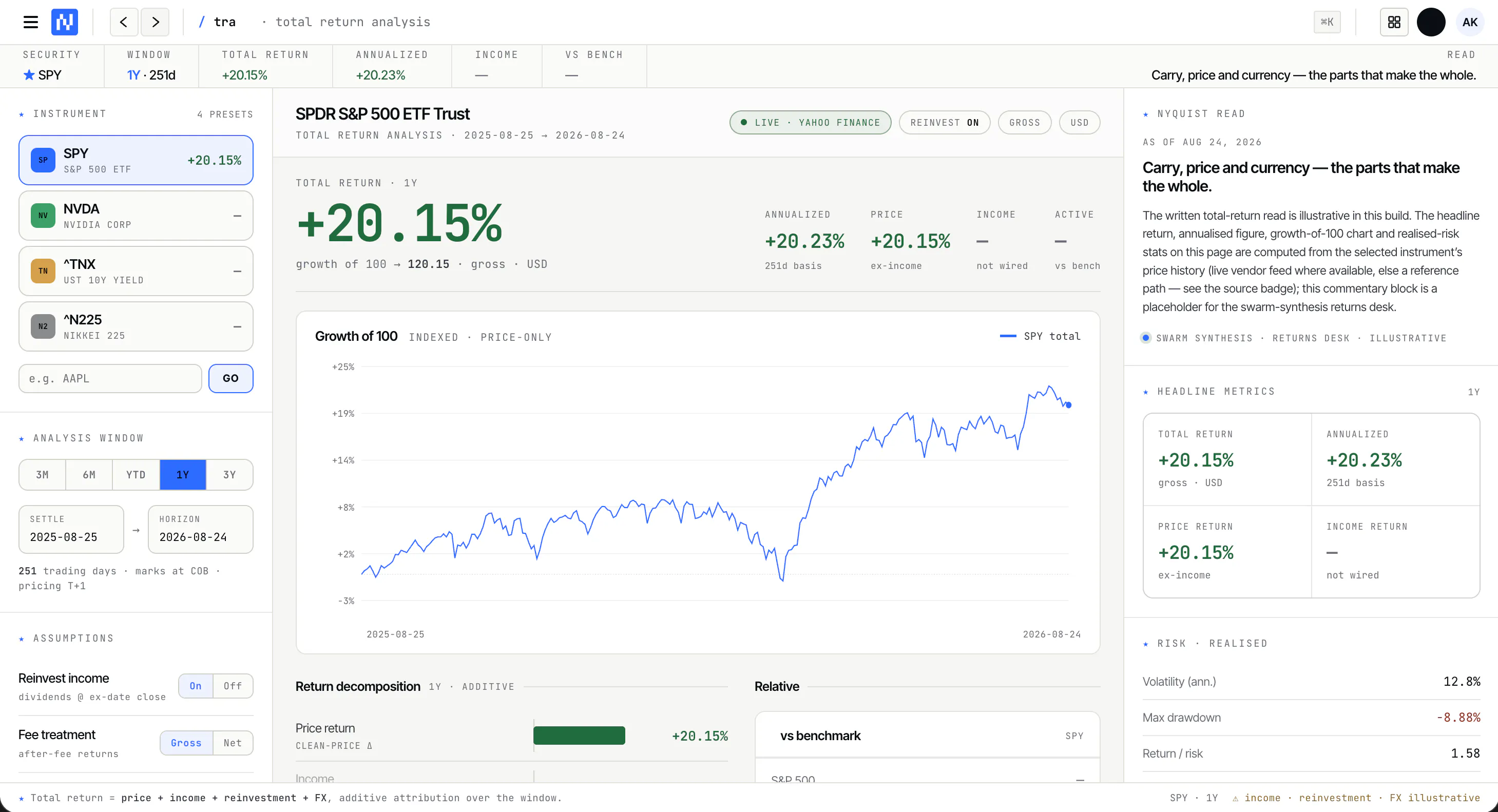Go back with the left chevron
This screenshot has height=812, width=1498.
pyautogui.click(x=124, y=22)
